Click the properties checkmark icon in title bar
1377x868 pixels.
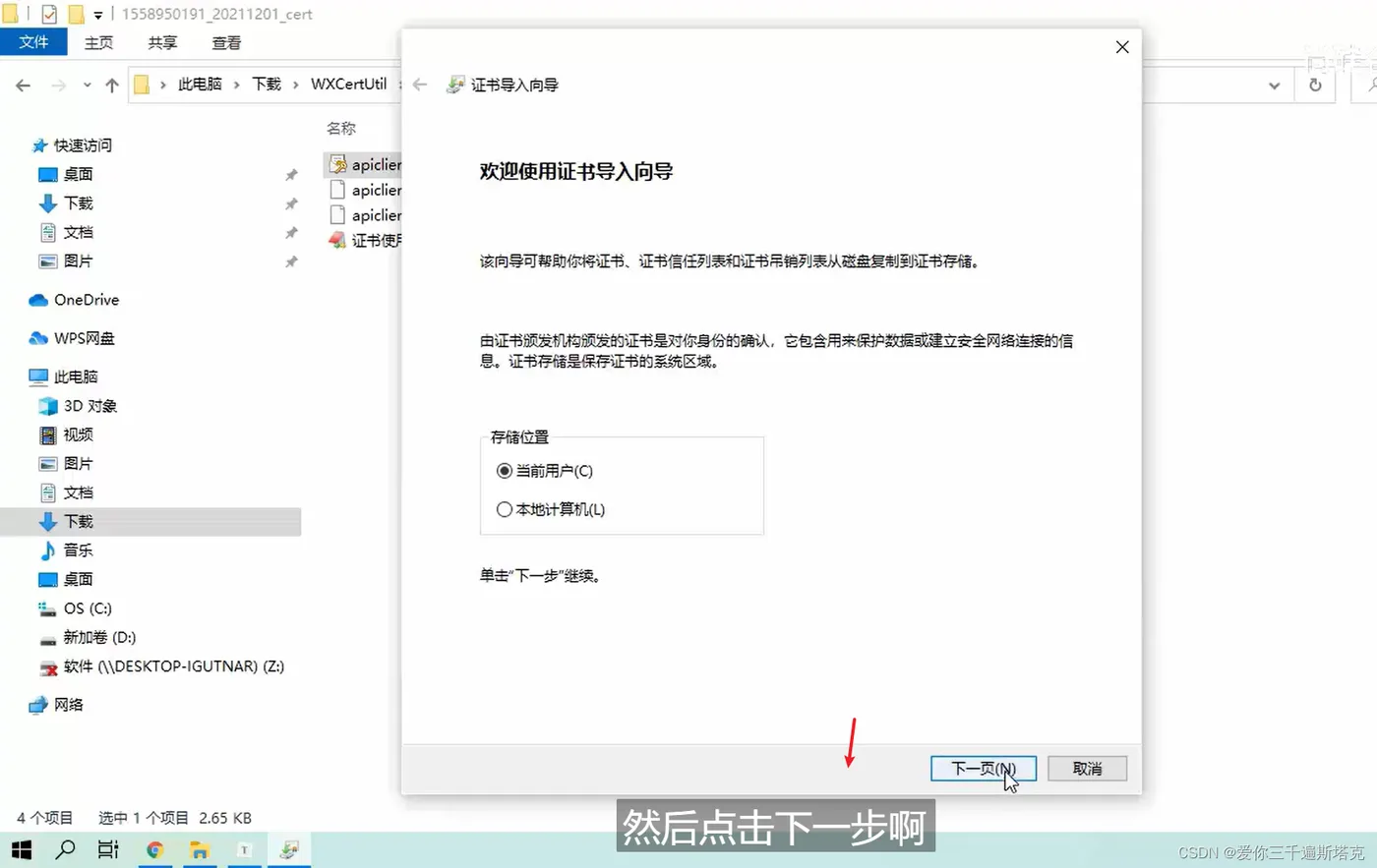point(49,15)
